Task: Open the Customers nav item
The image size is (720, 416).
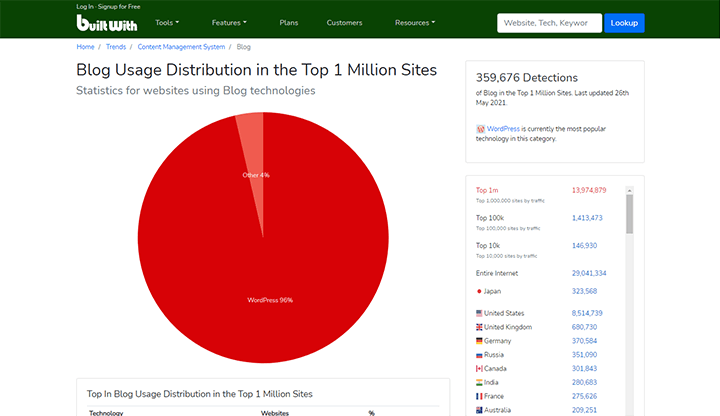Action: coord(345,22)
